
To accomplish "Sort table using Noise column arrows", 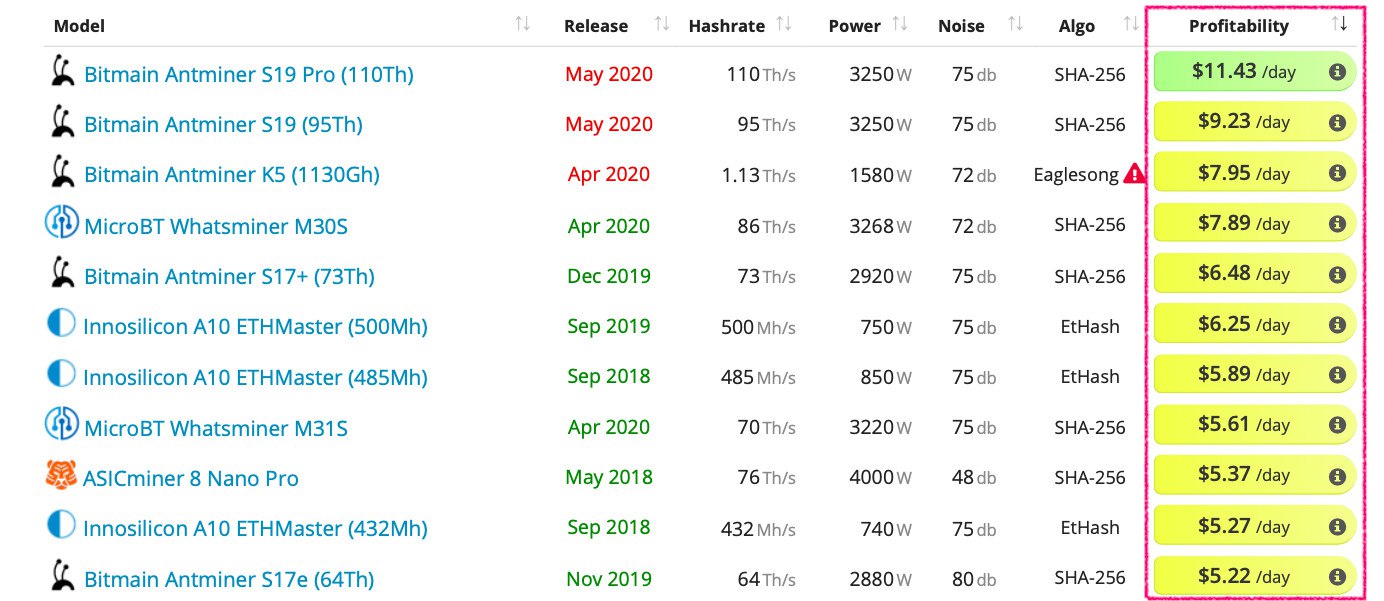I will point(1015,24).
